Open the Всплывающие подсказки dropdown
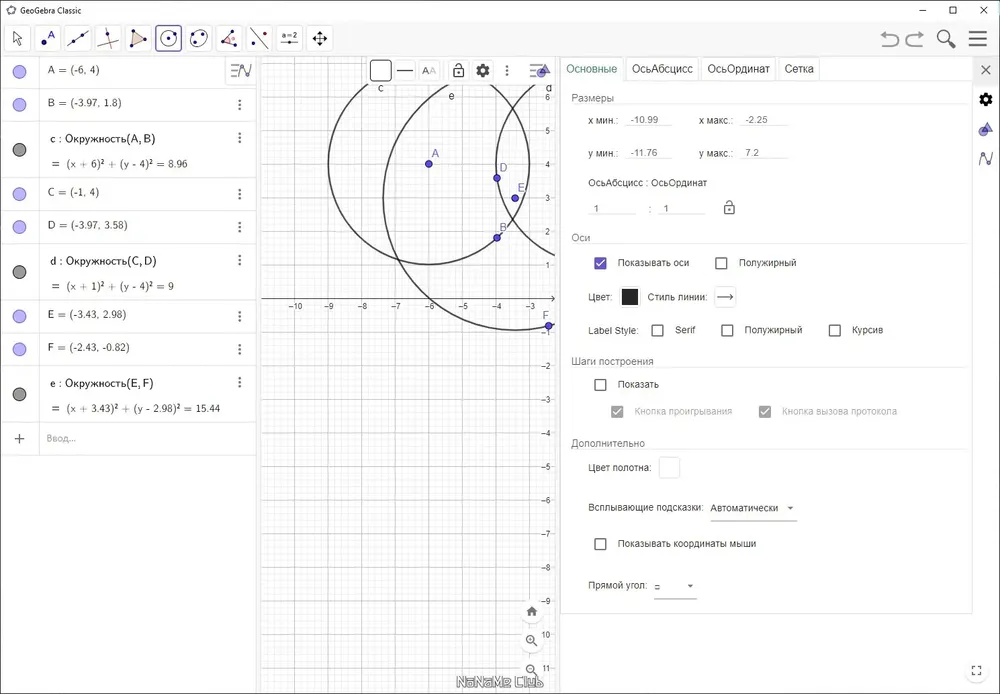The image size is (1000, 694). click(753, 508)
